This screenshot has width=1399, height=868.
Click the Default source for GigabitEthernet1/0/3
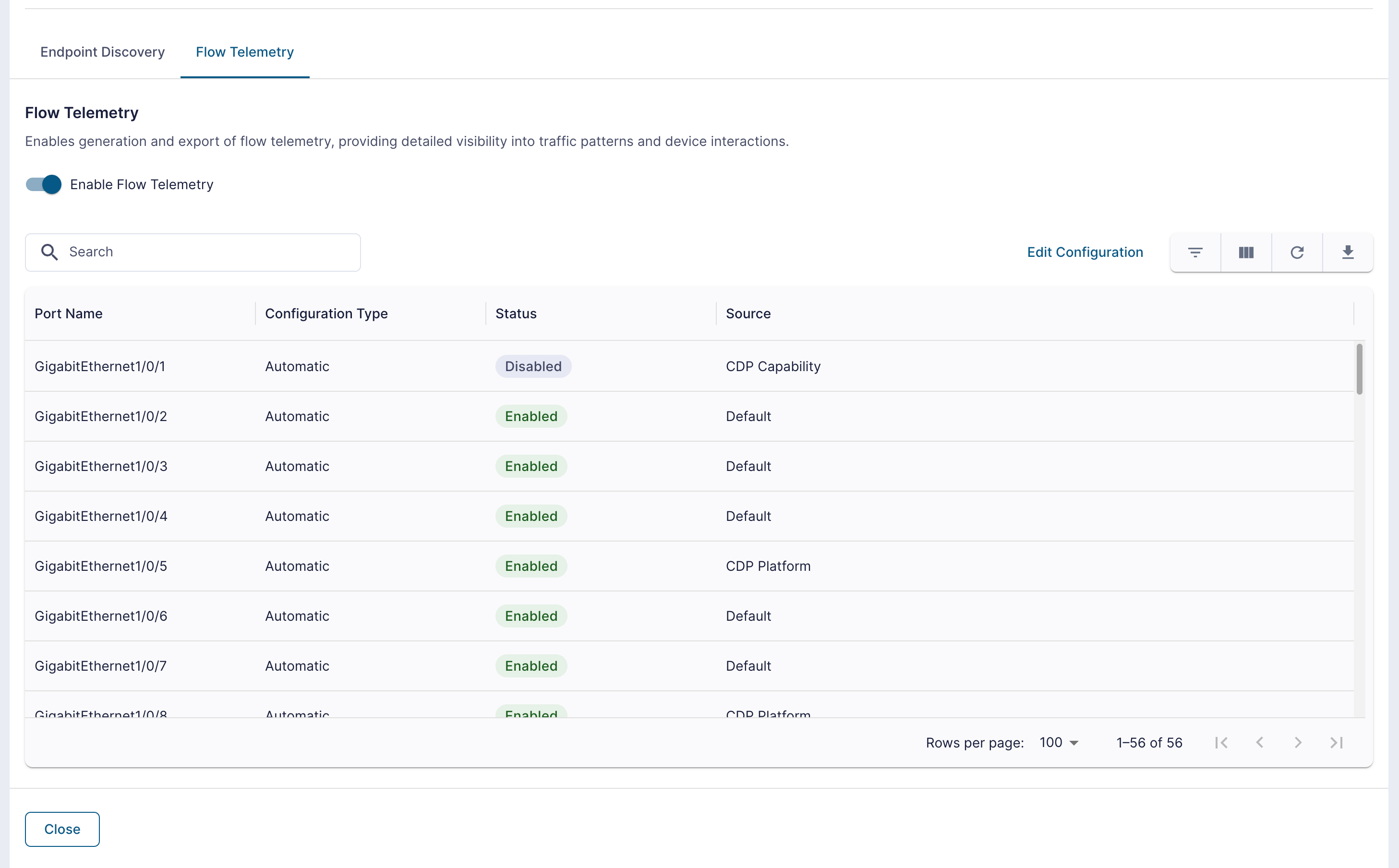tap(748, 466)
